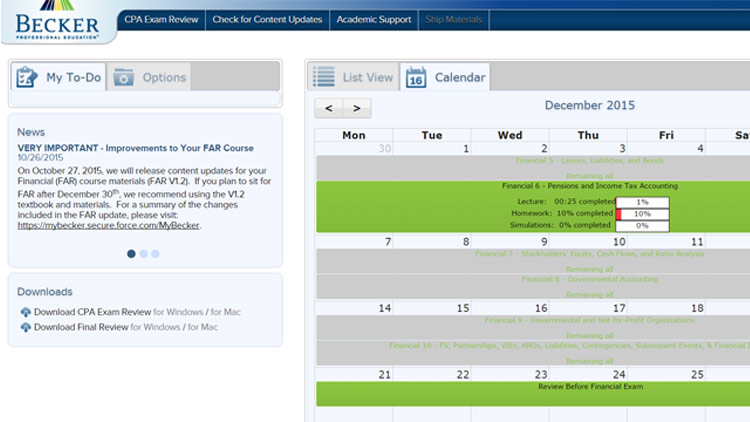Viewport: 750px width, 422px height.
Task: Click the News section heading
Action: click(x=31, y=132)
